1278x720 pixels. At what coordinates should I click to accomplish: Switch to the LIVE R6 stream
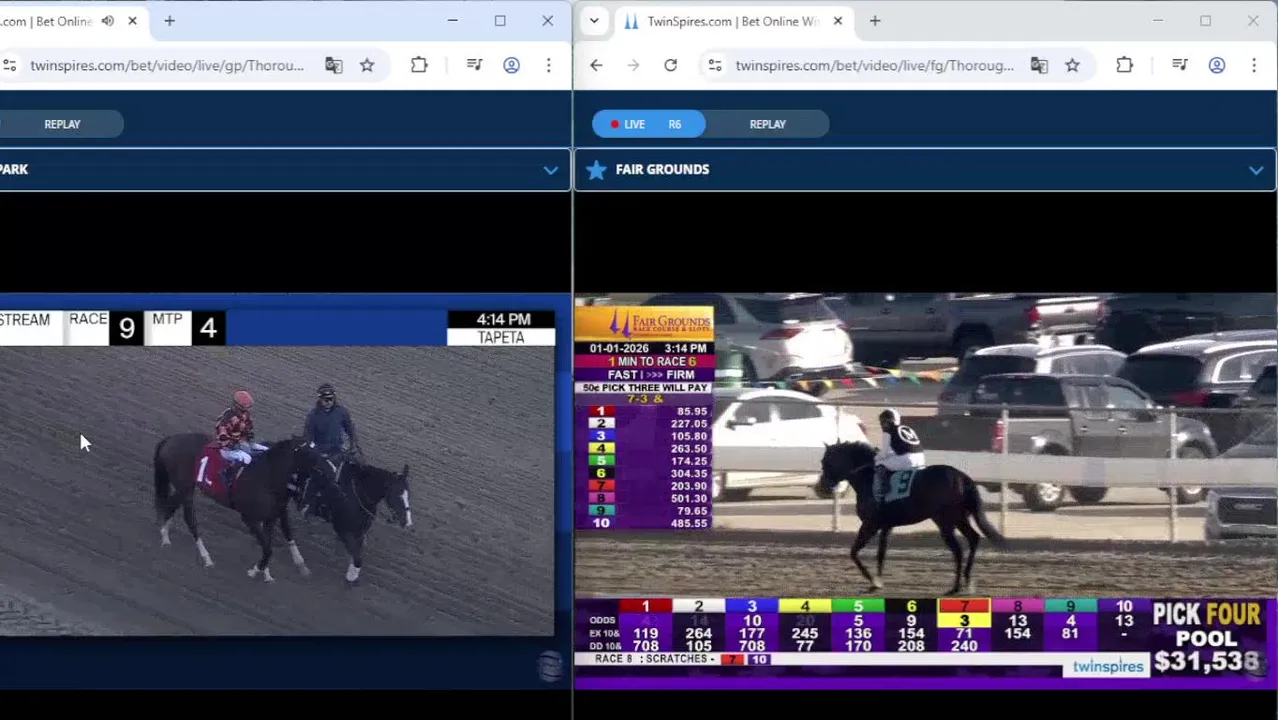pyautogui.click(x=648, y=124)
